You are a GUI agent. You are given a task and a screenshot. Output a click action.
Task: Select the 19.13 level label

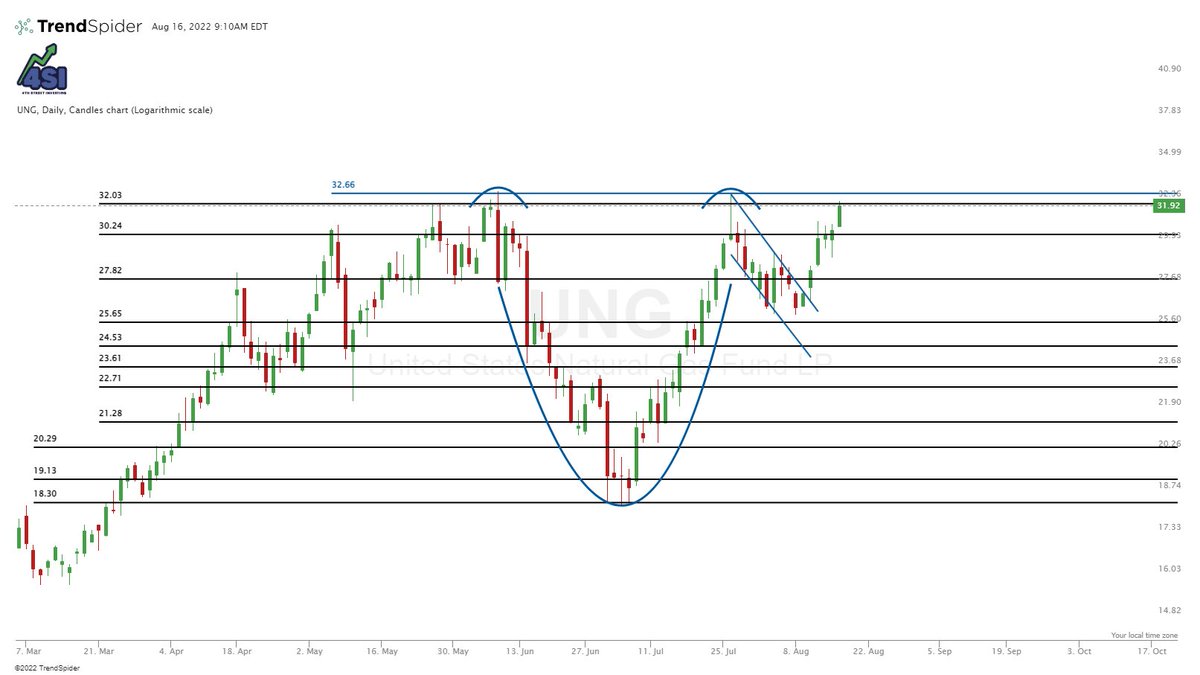coord(45,470)
